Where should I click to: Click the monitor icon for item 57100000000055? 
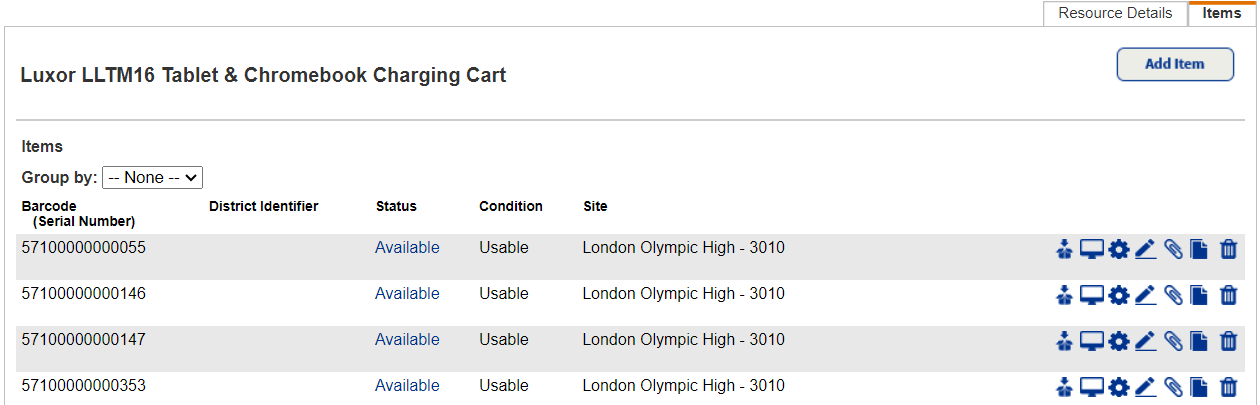point(1092,249)
